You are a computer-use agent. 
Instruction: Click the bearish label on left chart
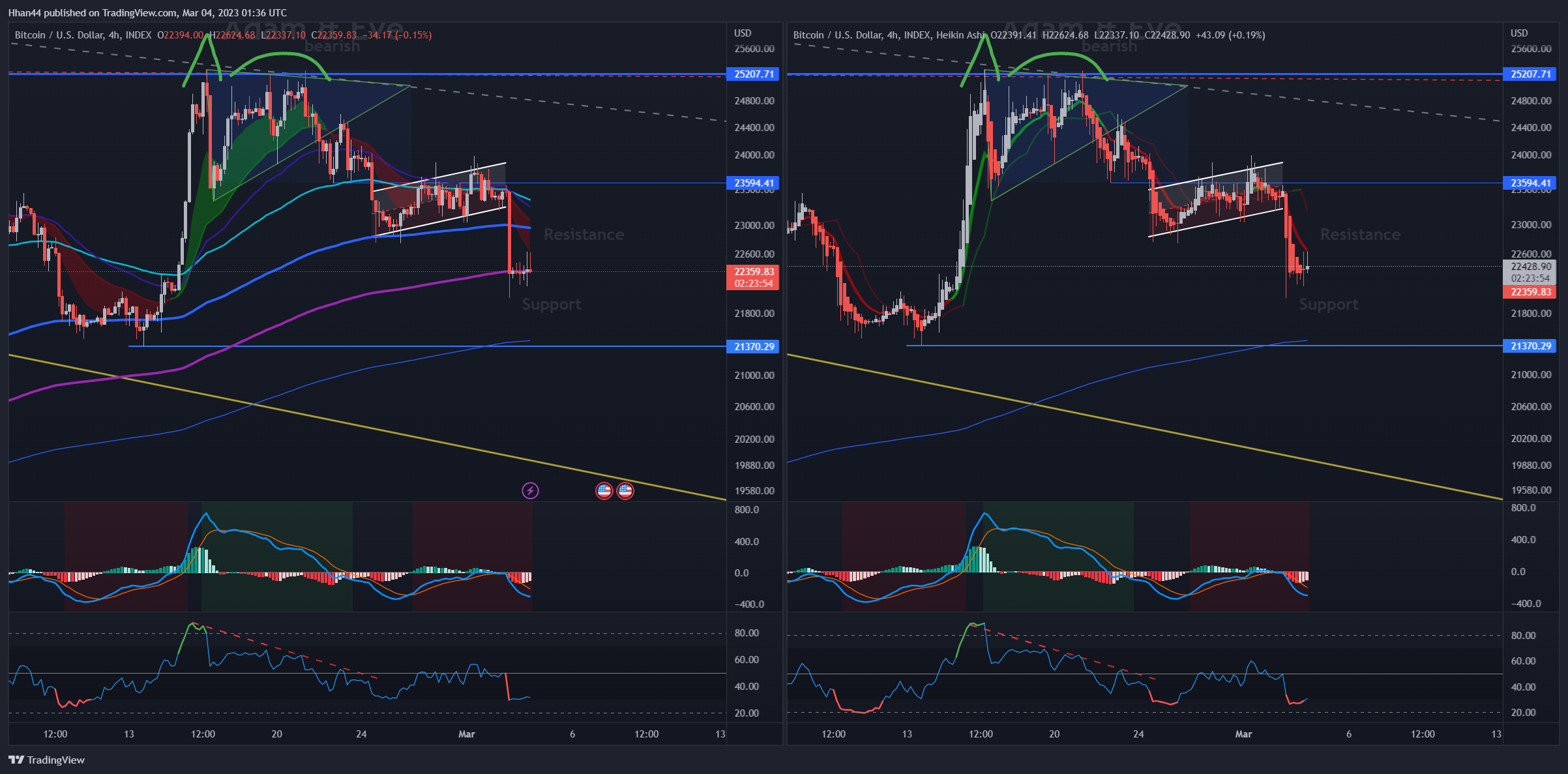coord(332,46)
